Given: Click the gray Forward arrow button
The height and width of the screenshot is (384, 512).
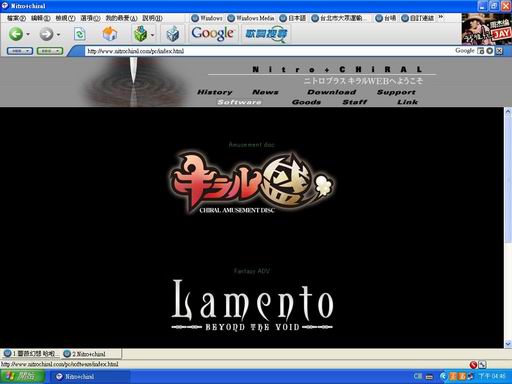Looking at the screenshot, I should (x=46, y=34).
